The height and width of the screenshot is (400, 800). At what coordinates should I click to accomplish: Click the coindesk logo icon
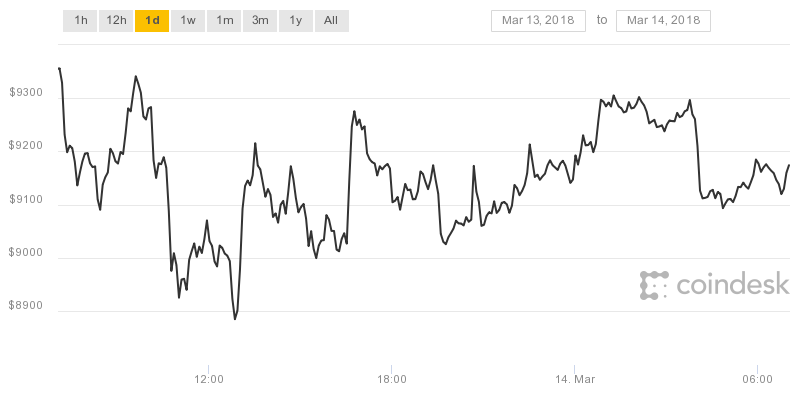(654, 285)
